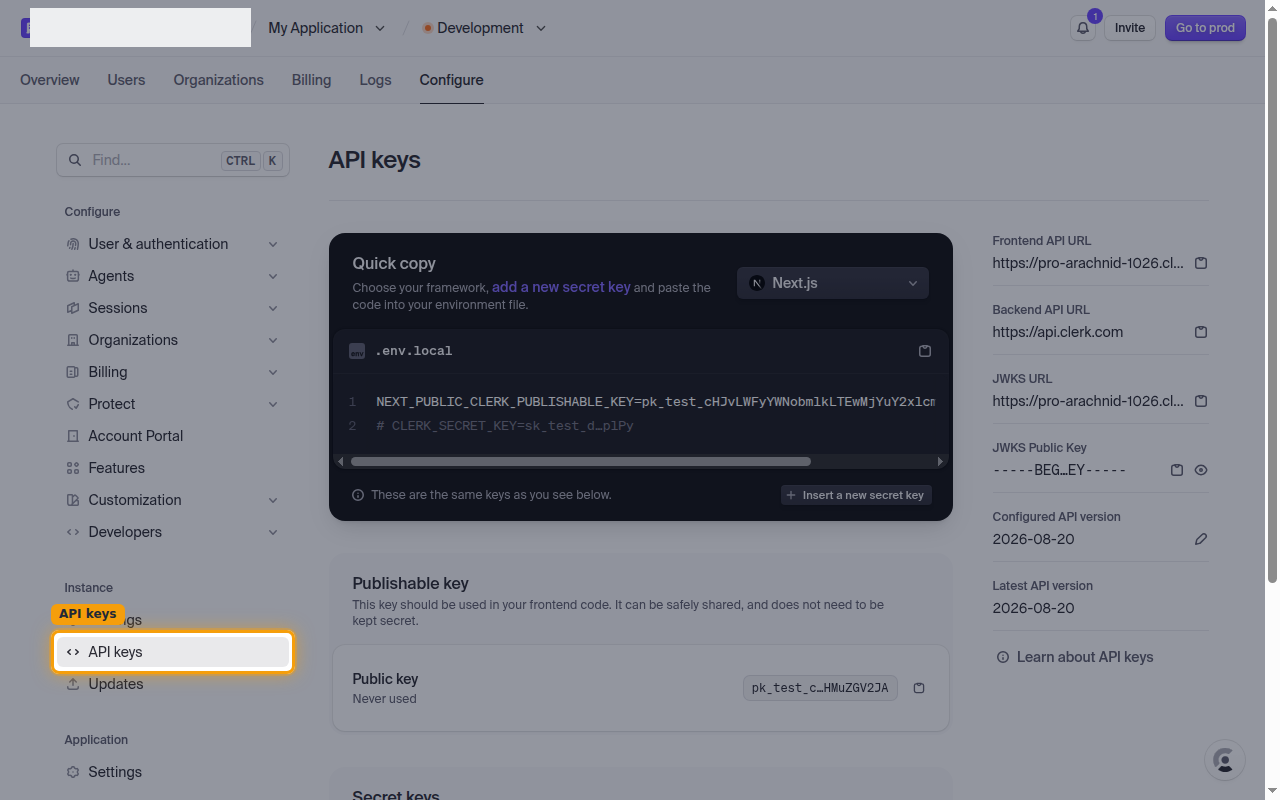
Task: Expand the Billing sidebar section
Action: (x=172, y=372)
